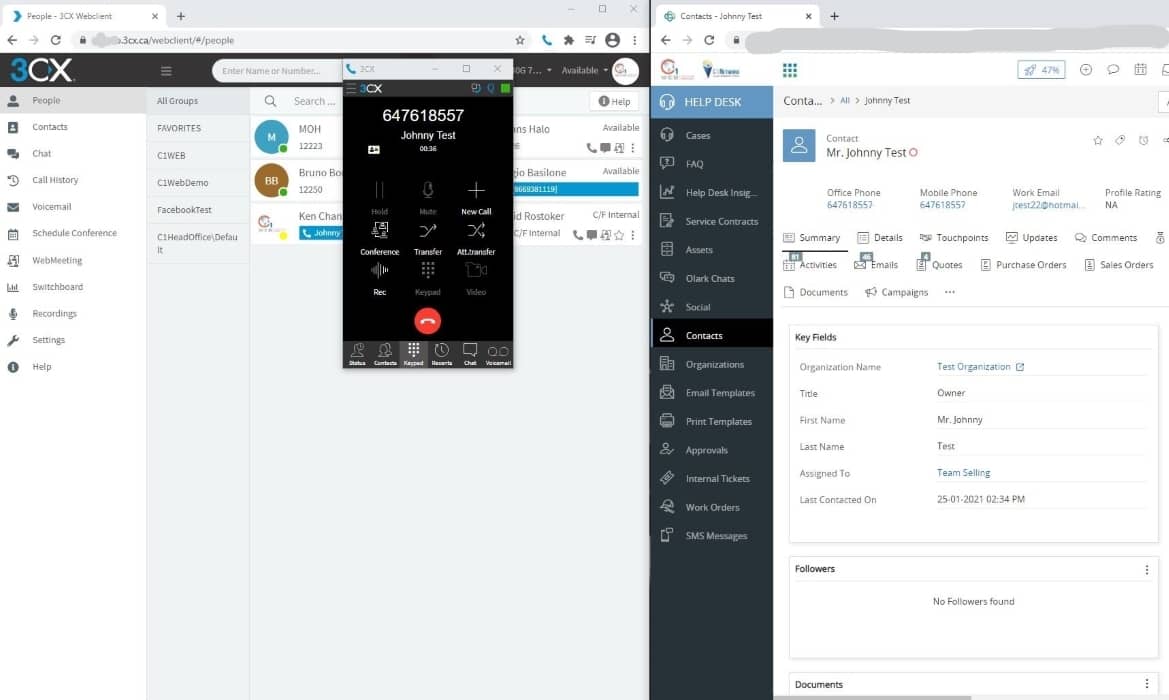
Task: Open the CRM app grid launcher
Action: [x=790, y=70]
